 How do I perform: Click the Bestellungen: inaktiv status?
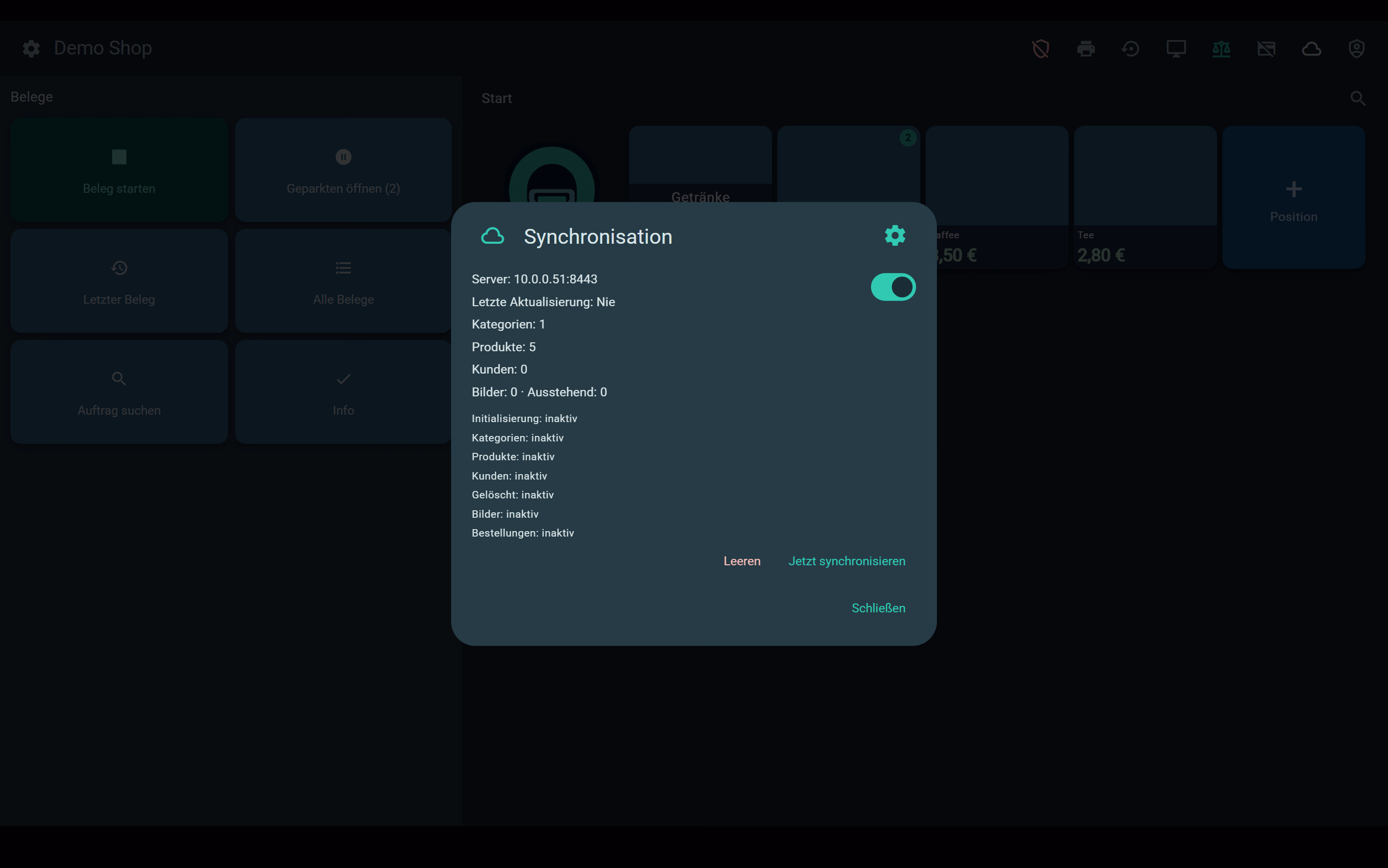pos(522,533)
